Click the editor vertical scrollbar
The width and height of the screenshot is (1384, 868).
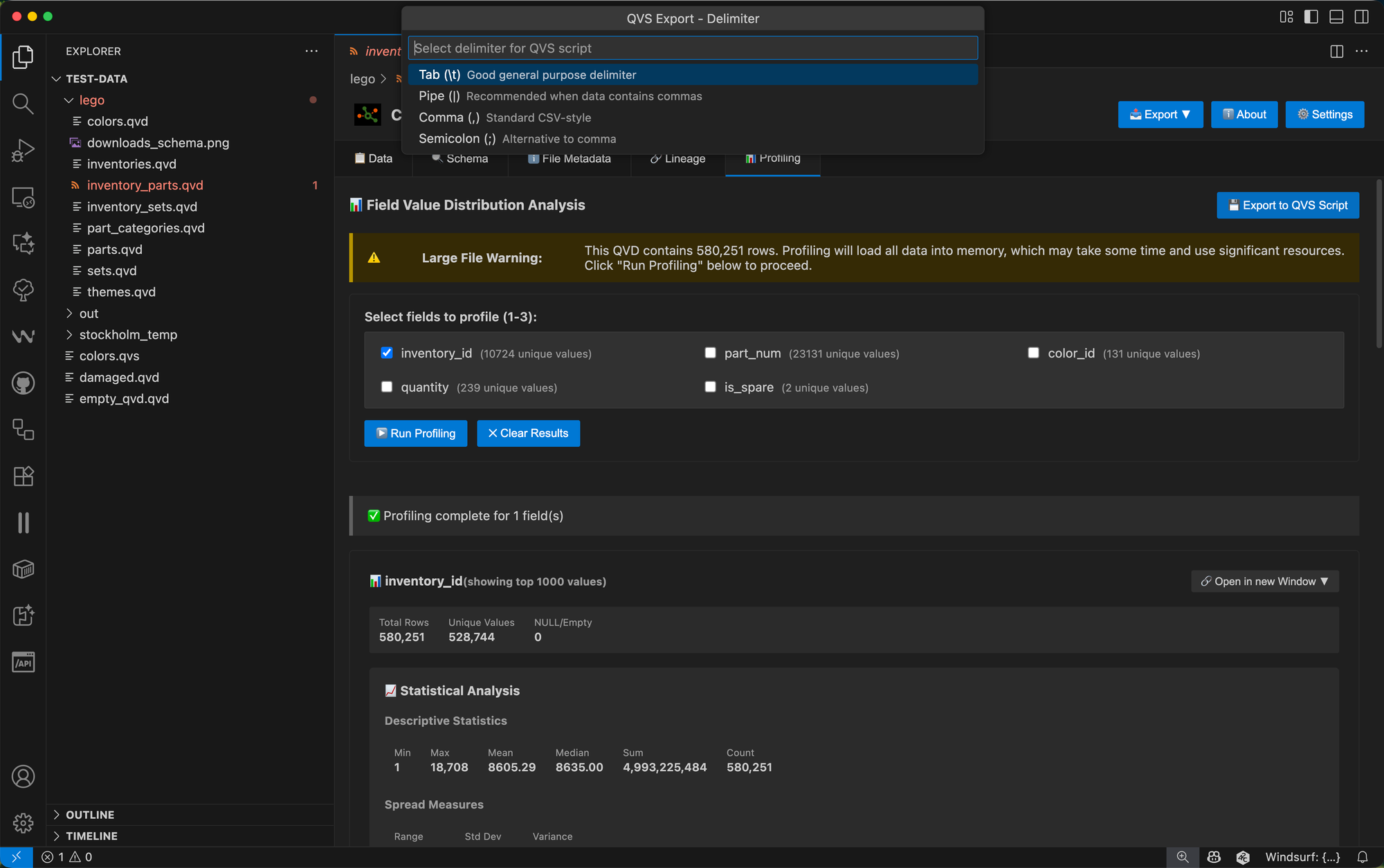tap(1378, 263)
